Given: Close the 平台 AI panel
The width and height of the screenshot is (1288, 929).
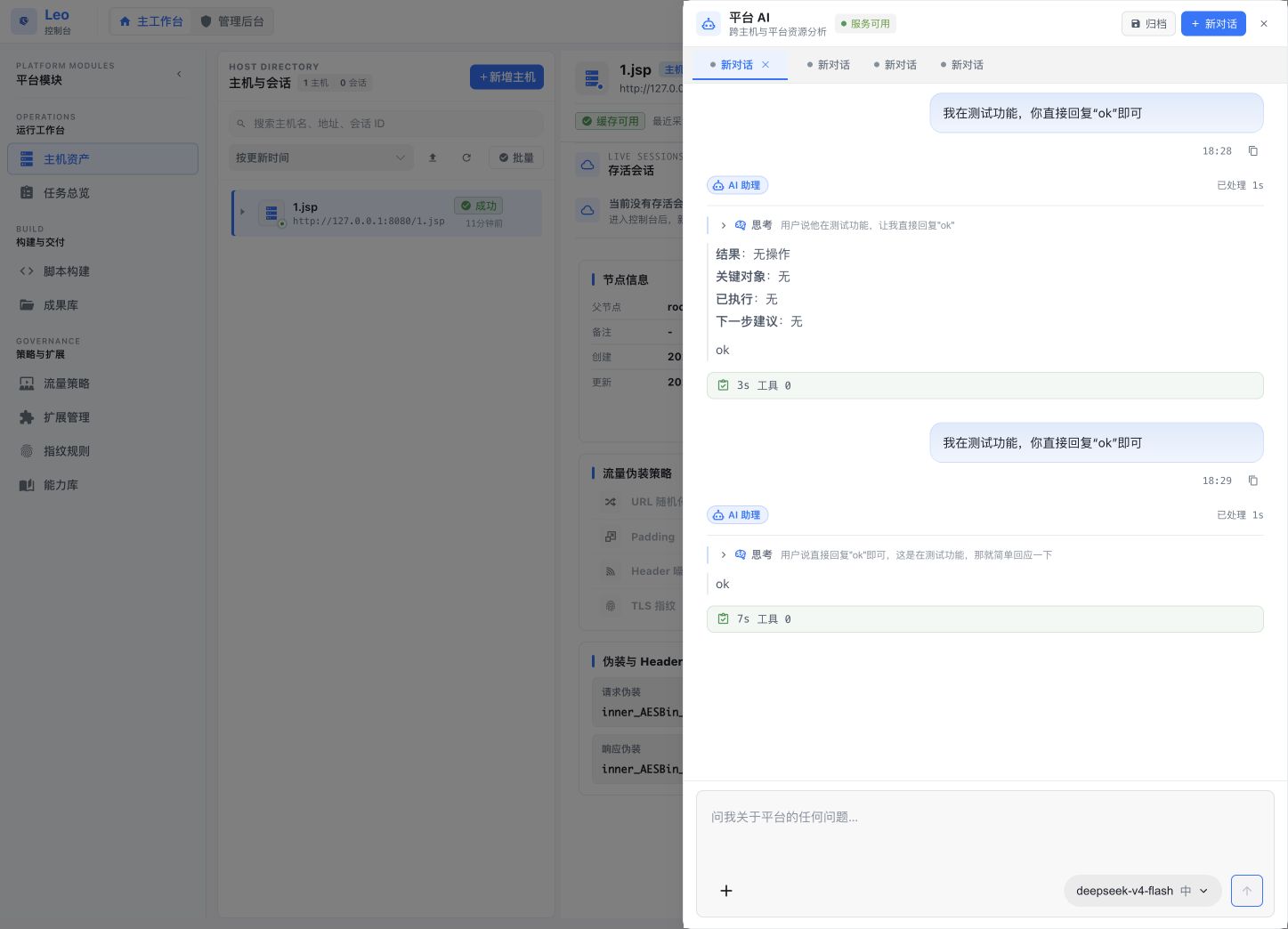Looking at the screenshot, I should point(1264,24).
